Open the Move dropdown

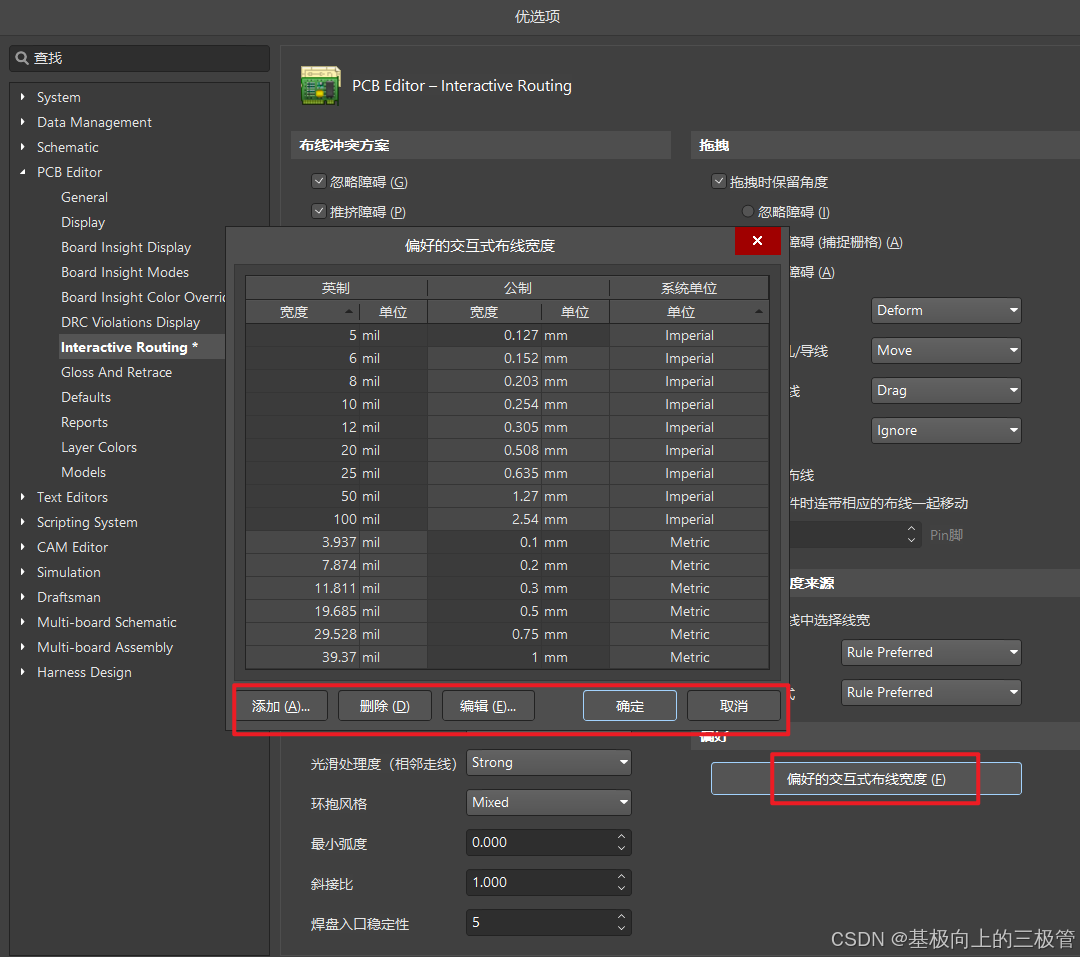(x=946, y=351)
